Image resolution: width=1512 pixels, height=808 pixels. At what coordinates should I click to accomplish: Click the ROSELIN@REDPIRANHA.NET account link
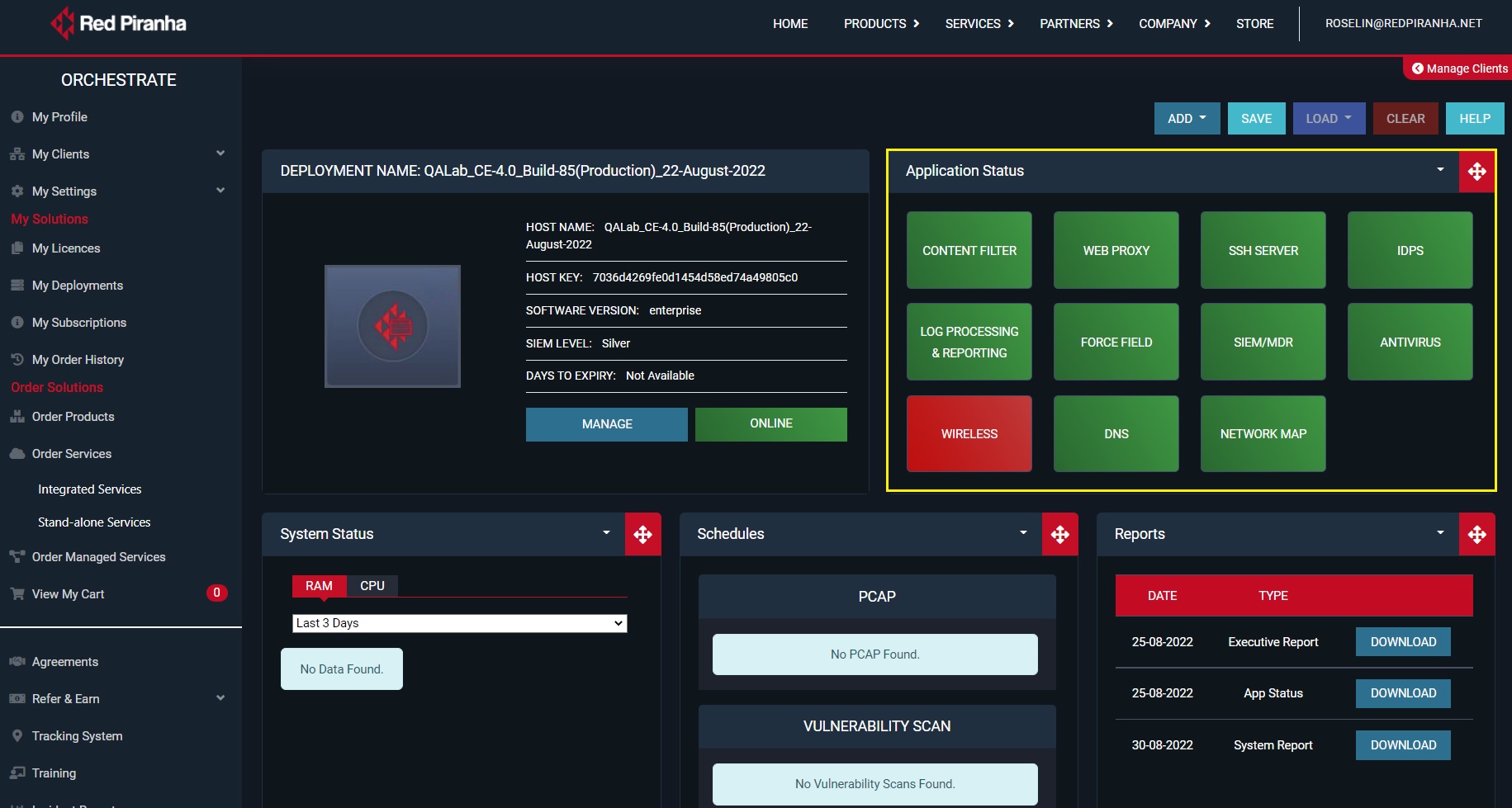pos(1404,23)
